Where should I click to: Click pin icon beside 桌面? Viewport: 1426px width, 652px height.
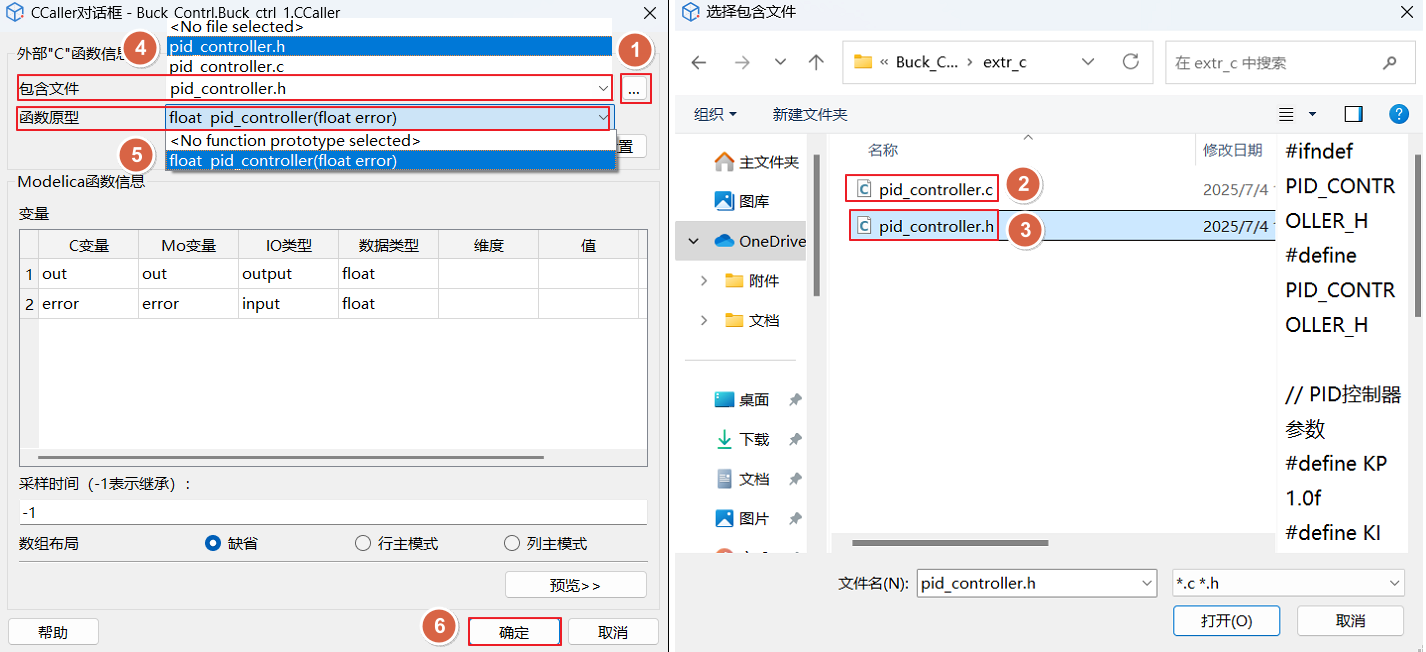[795, 400]
